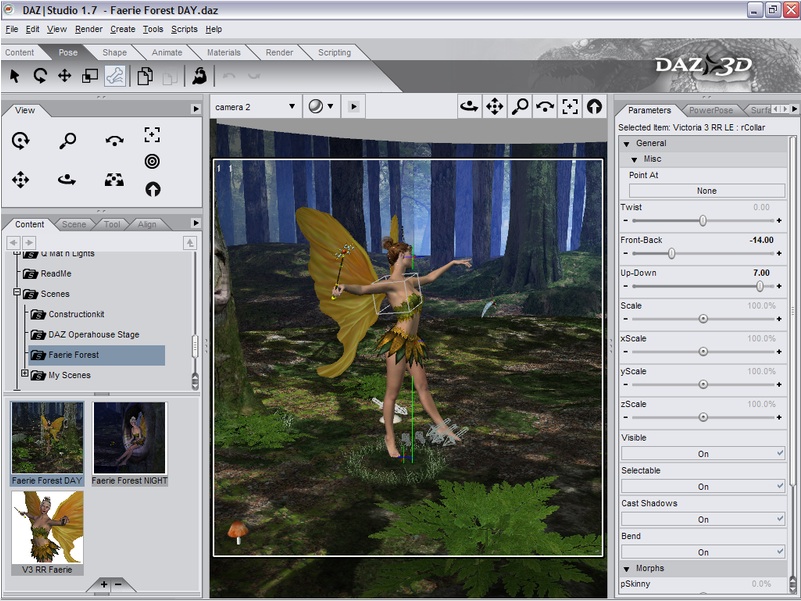Choose the Rotate tool in toolbar
801x601 pixels.
(x=40, y=76)
